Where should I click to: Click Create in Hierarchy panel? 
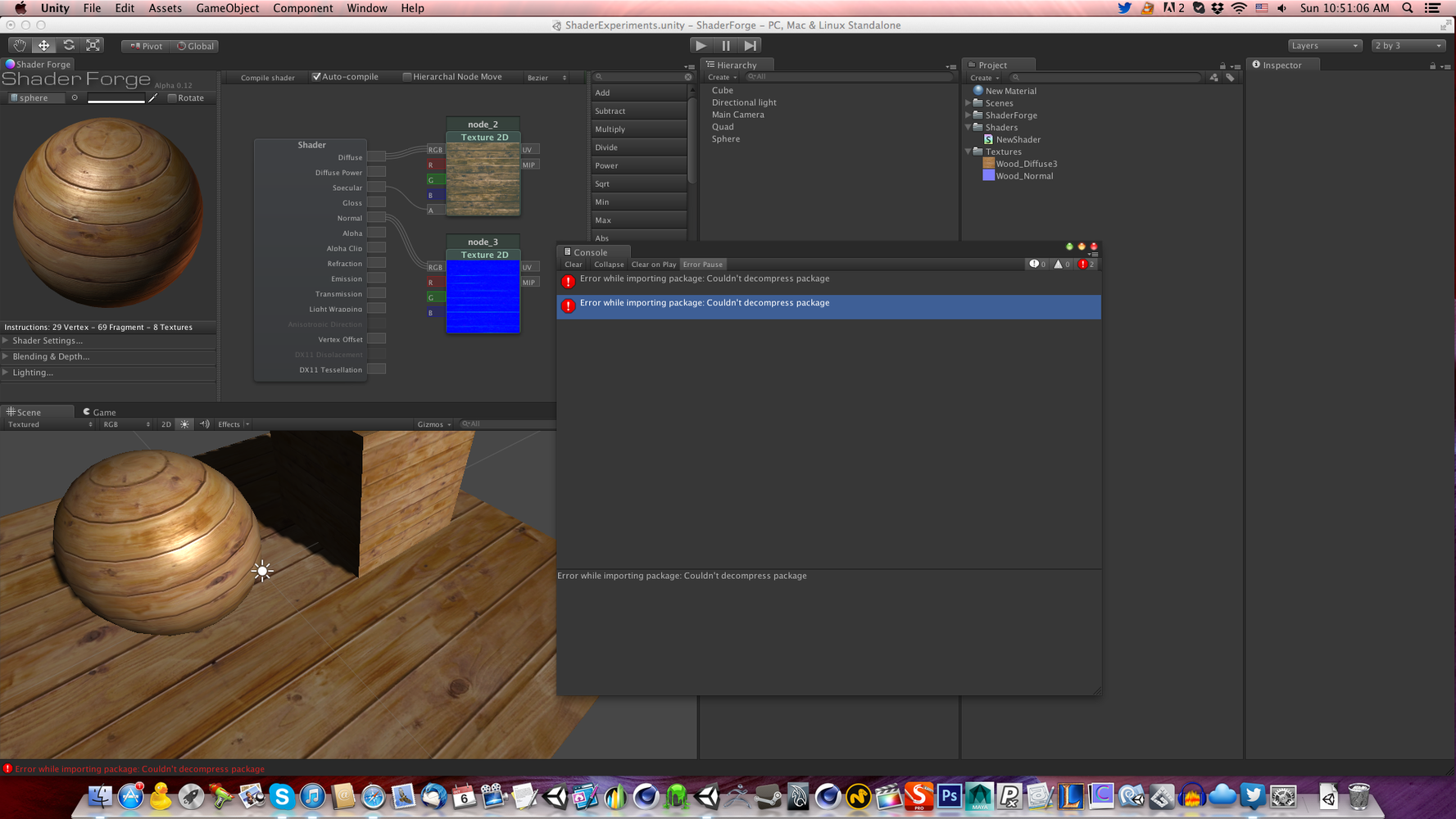[x=722, y=78]
